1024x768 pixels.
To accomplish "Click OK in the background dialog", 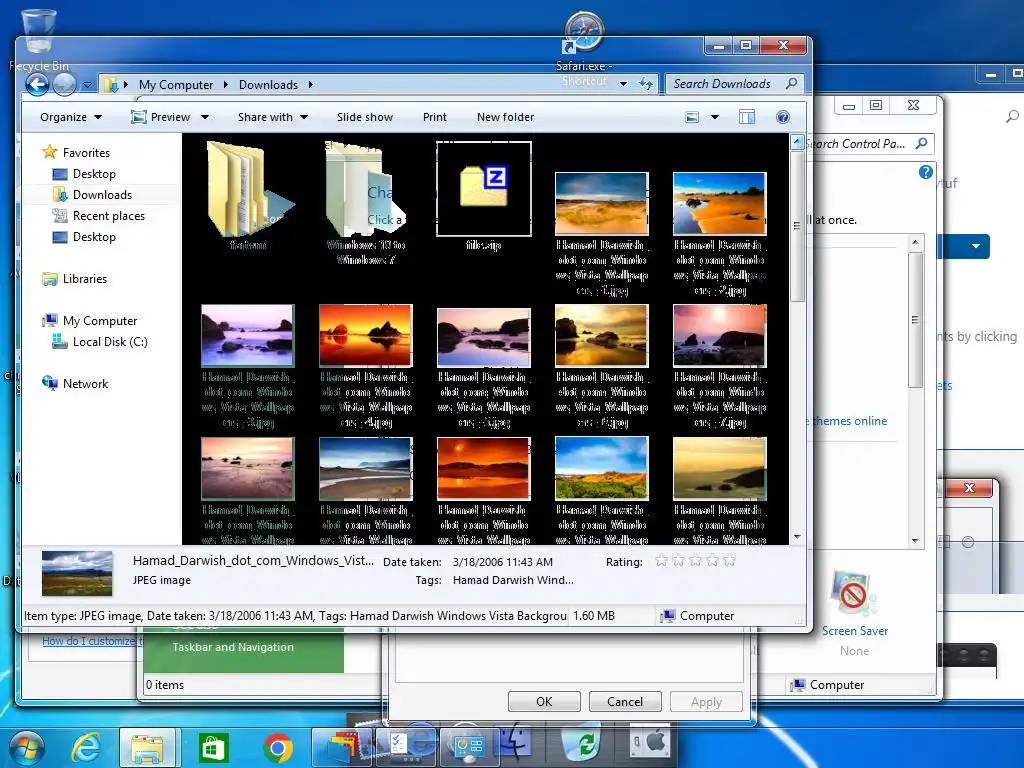I will (x=544, y=701).
